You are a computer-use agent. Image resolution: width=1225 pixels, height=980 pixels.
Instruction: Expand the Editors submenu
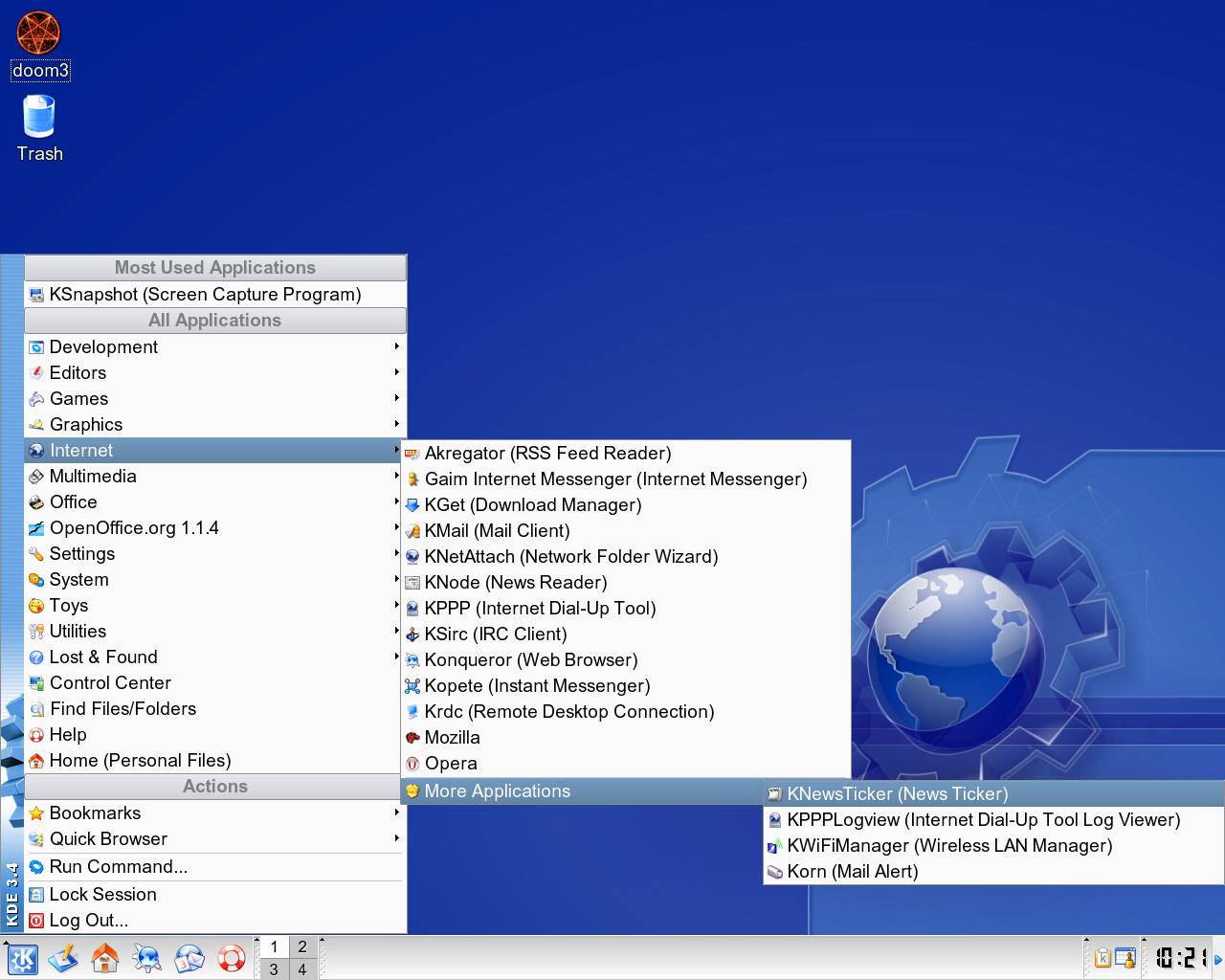(215, 372)
